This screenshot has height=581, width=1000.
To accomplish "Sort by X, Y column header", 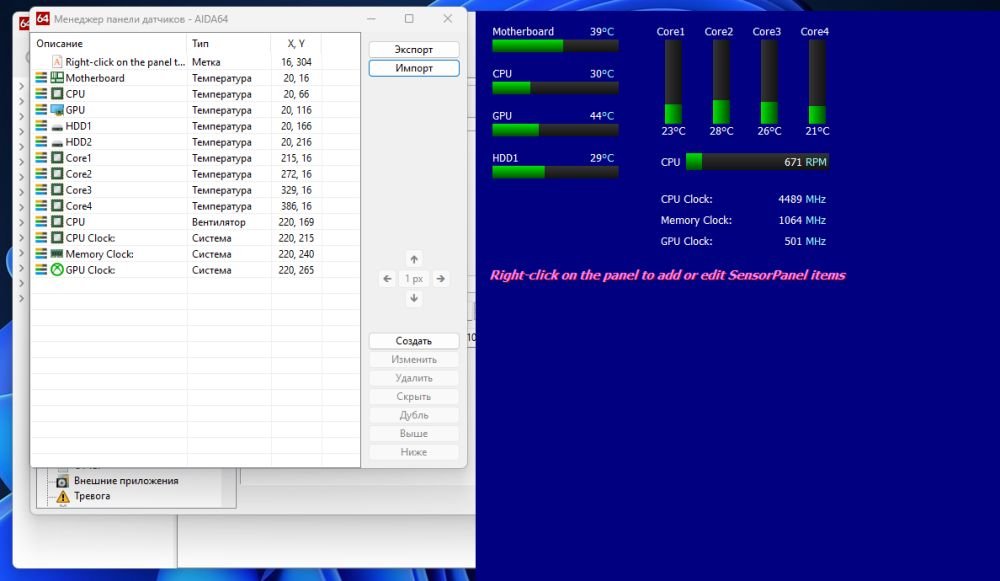I will click(x=296, y=43).
